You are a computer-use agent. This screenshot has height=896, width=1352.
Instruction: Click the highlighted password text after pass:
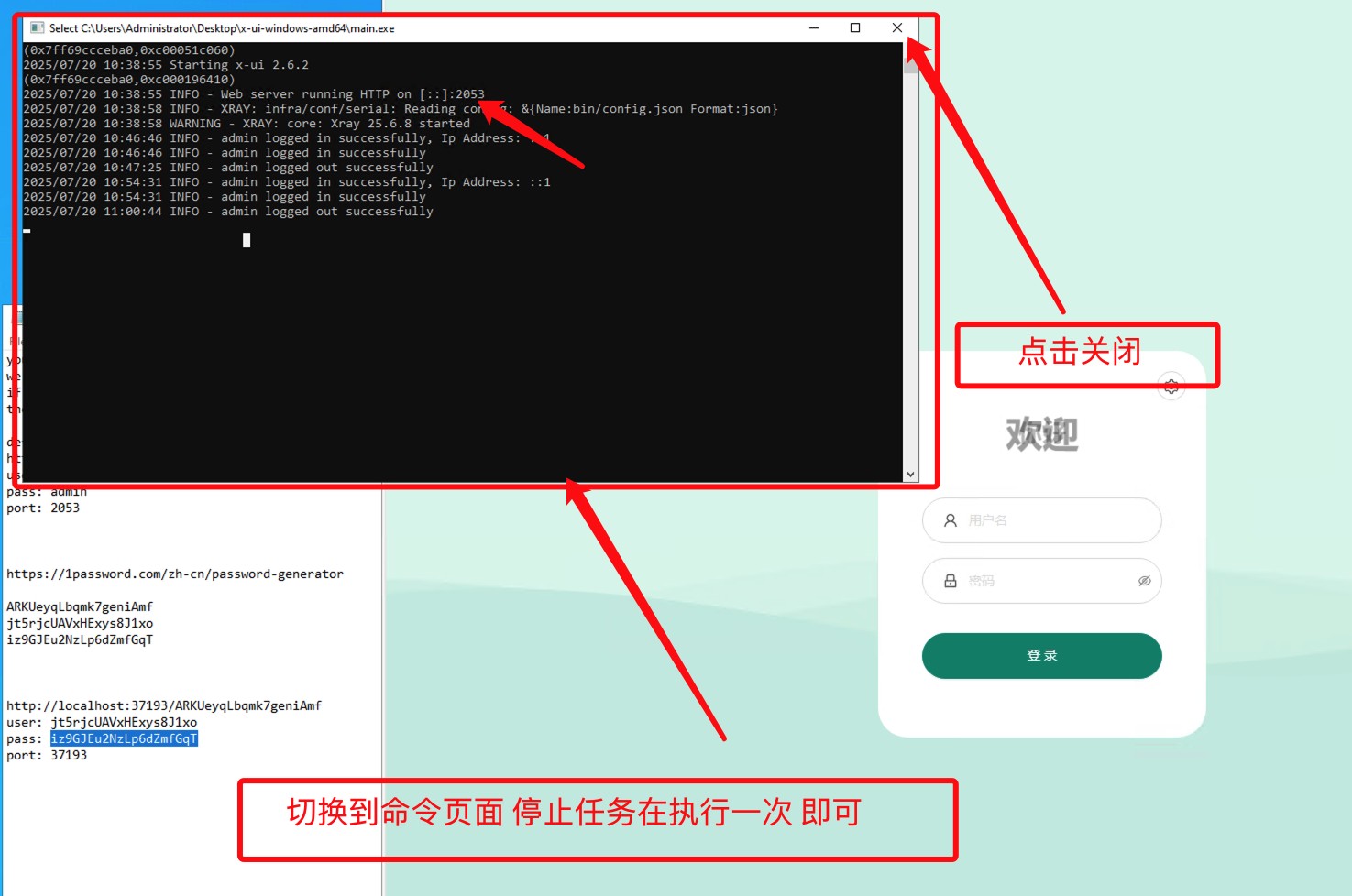click(x=124, y=739)
